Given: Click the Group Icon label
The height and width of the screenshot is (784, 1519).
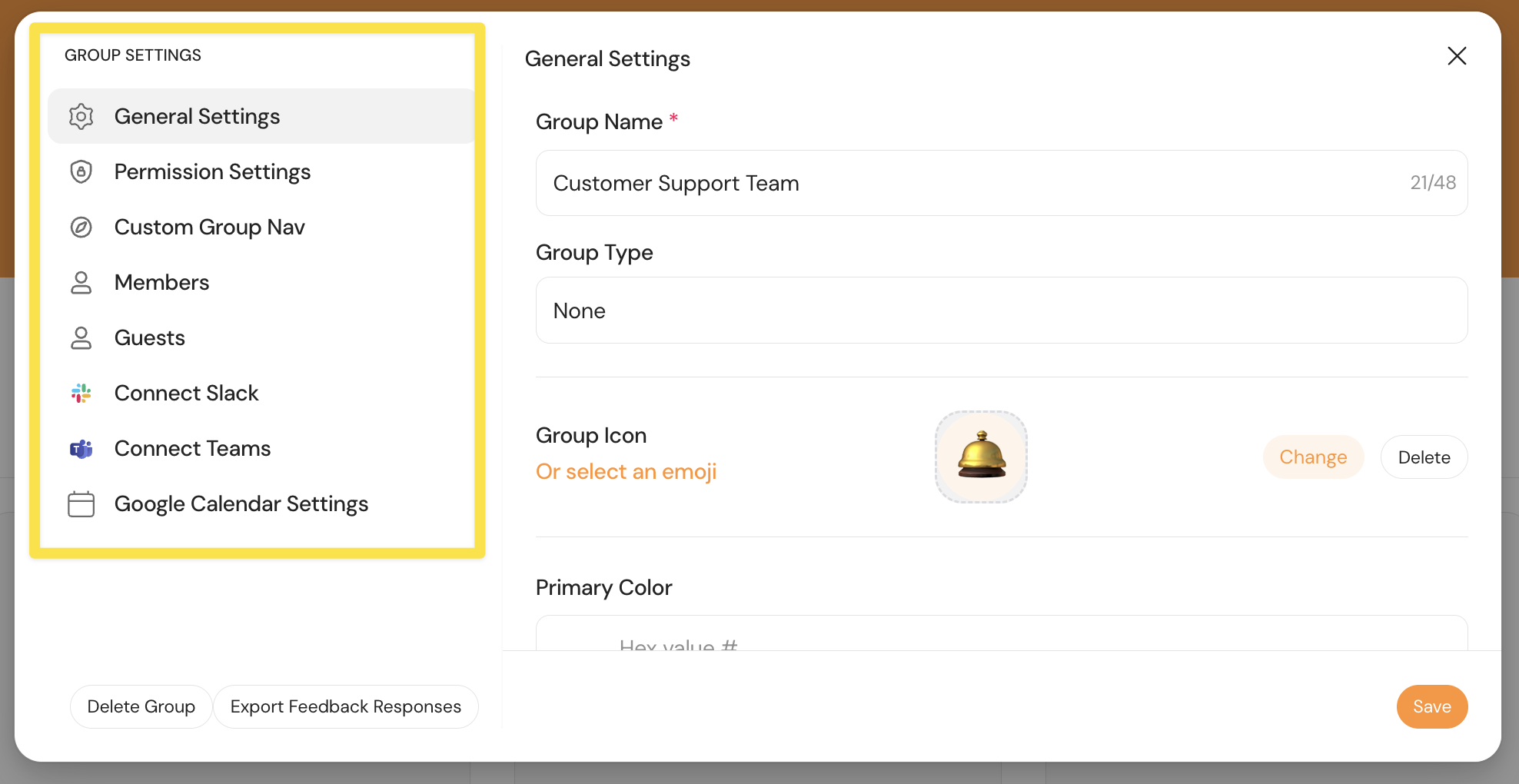Looking at the screenshot, I should tap(591, 435).
